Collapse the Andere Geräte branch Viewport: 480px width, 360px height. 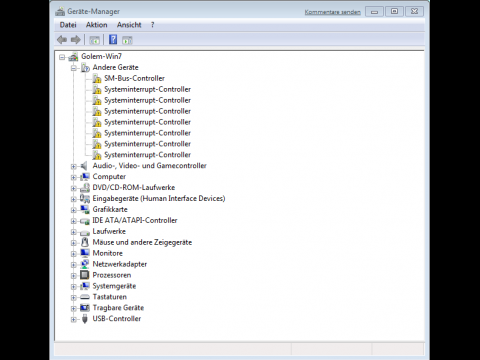[74, 68]
